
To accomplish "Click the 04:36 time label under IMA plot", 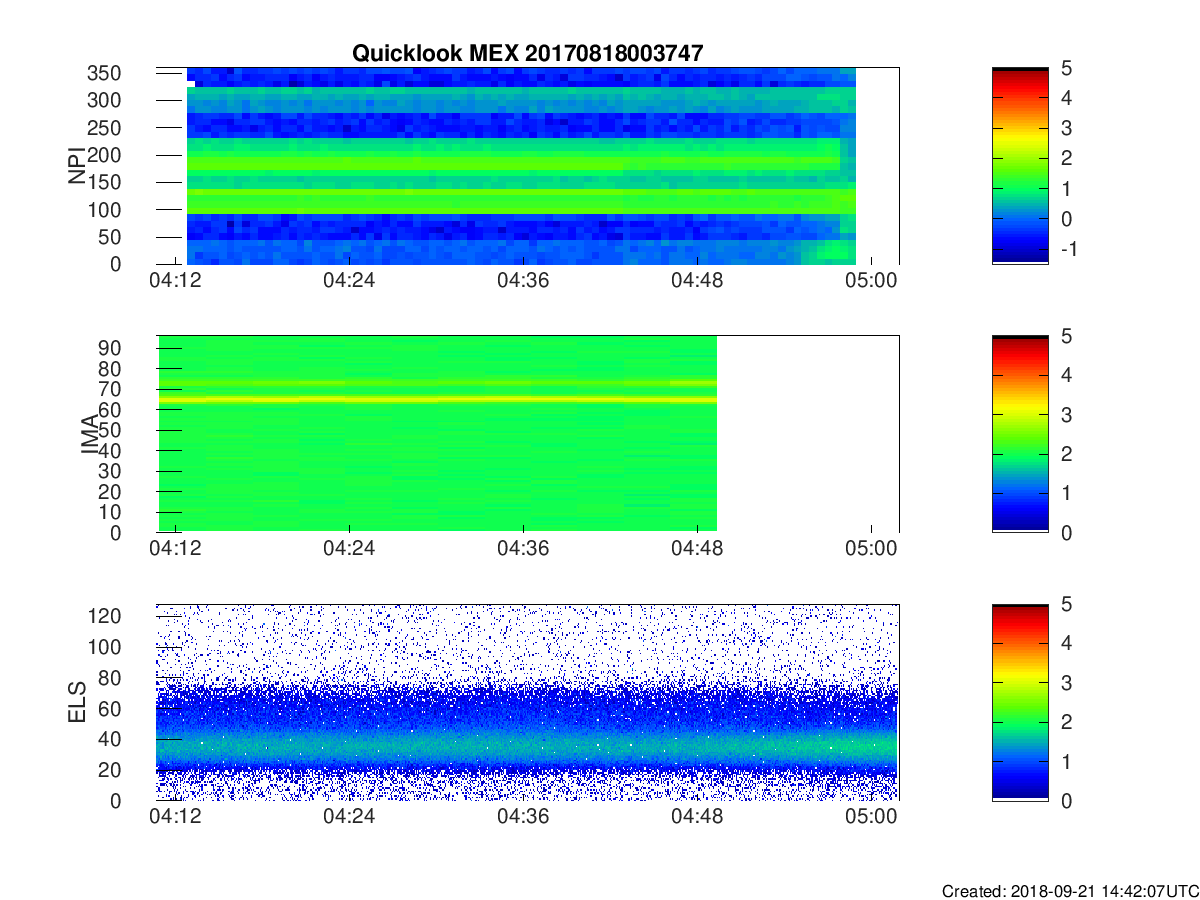I will coord(523,550).
